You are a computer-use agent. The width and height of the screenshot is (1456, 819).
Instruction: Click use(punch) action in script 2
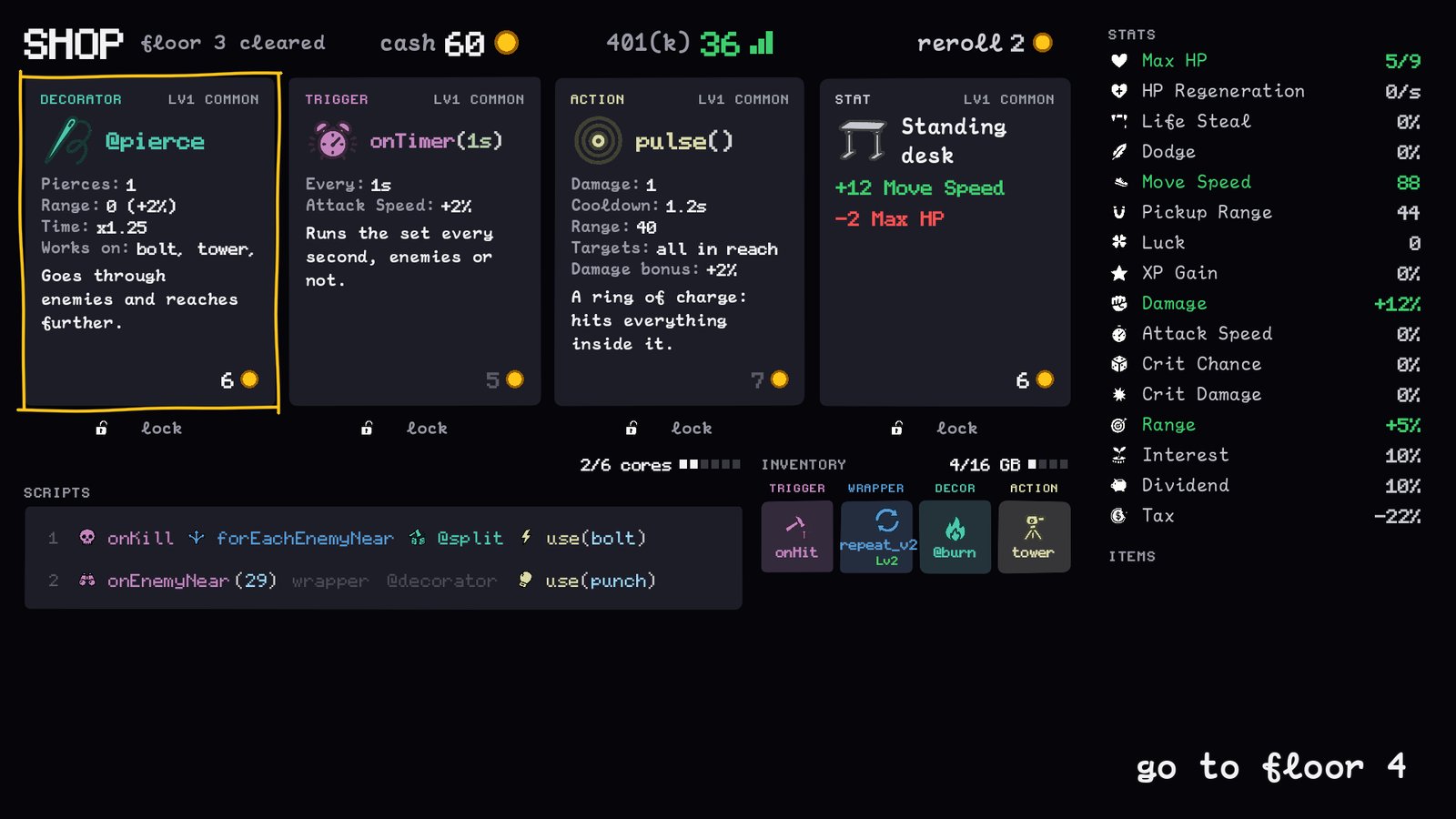tap(587, 581)
